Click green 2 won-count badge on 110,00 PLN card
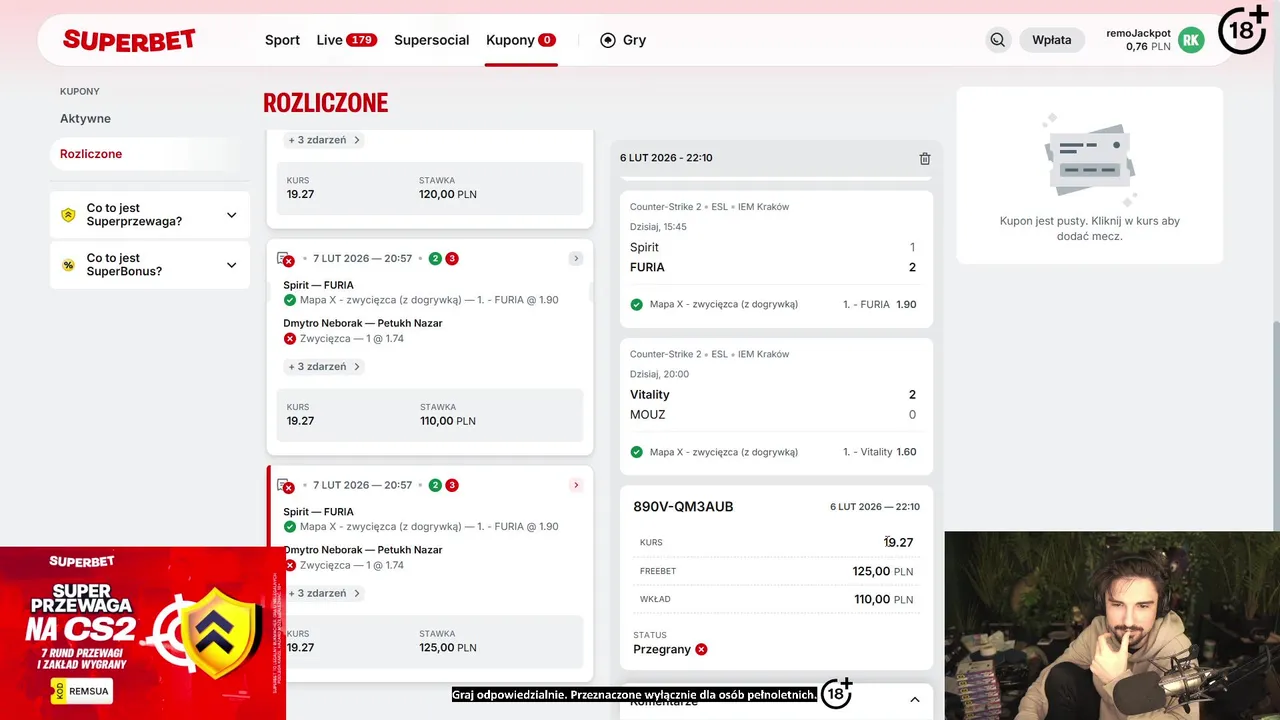The width and height of the screenshot is (1280, 720). [435, 259]
